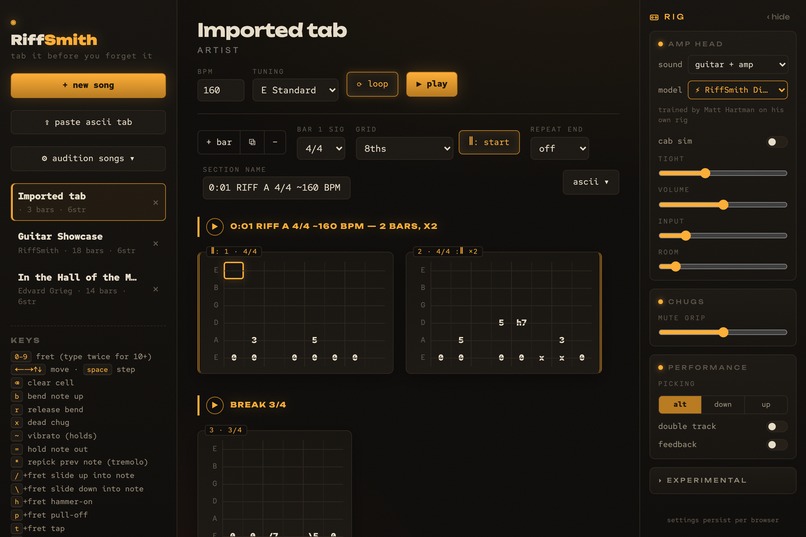Hide the RIG panel
Screen dimensions: 806x537
[x=778, y=17]
